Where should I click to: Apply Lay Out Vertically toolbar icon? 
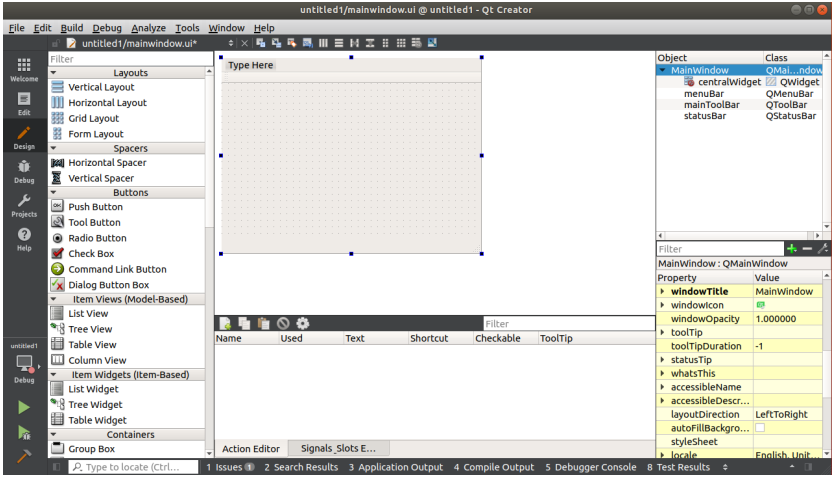coord(339,43)
